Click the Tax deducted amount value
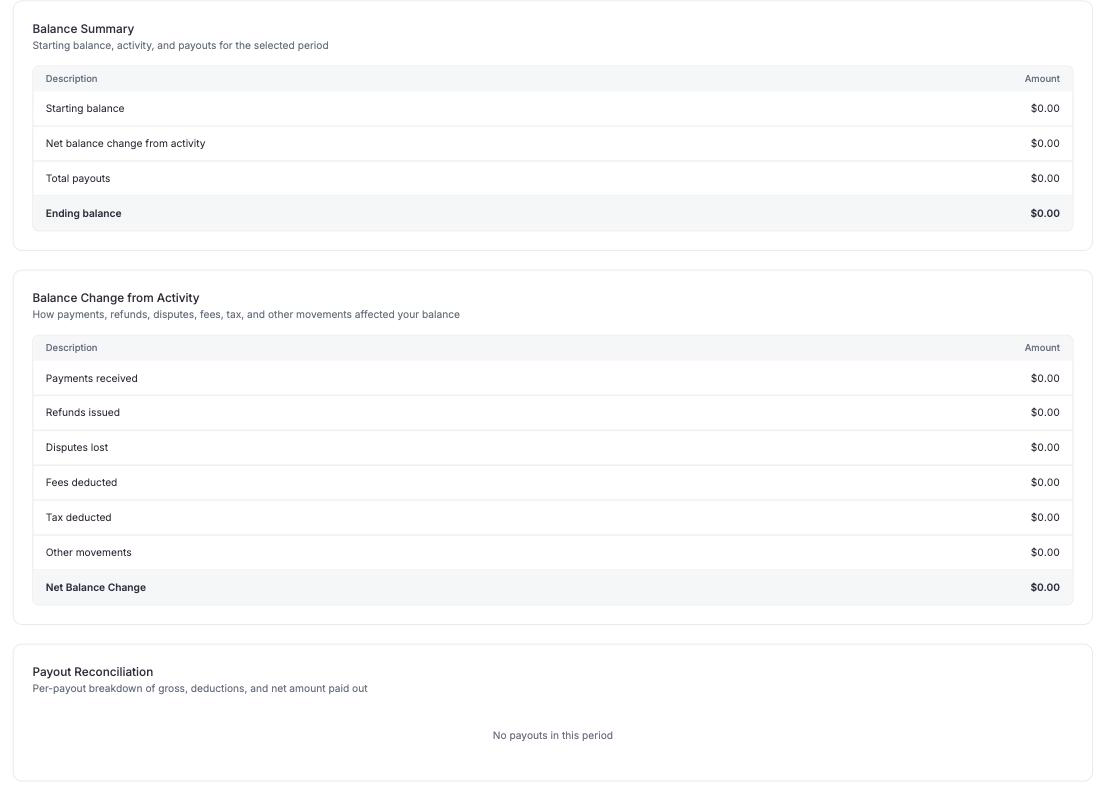 (x=1045, y=518)
